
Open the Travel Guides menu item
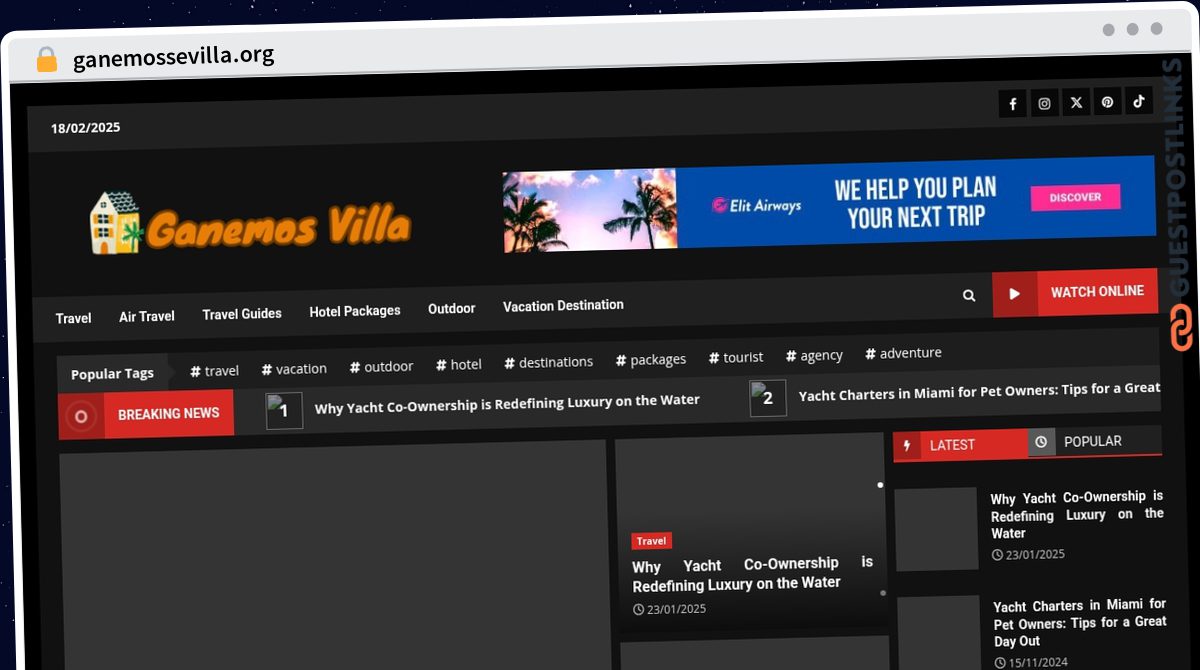(x=242, y=313)
